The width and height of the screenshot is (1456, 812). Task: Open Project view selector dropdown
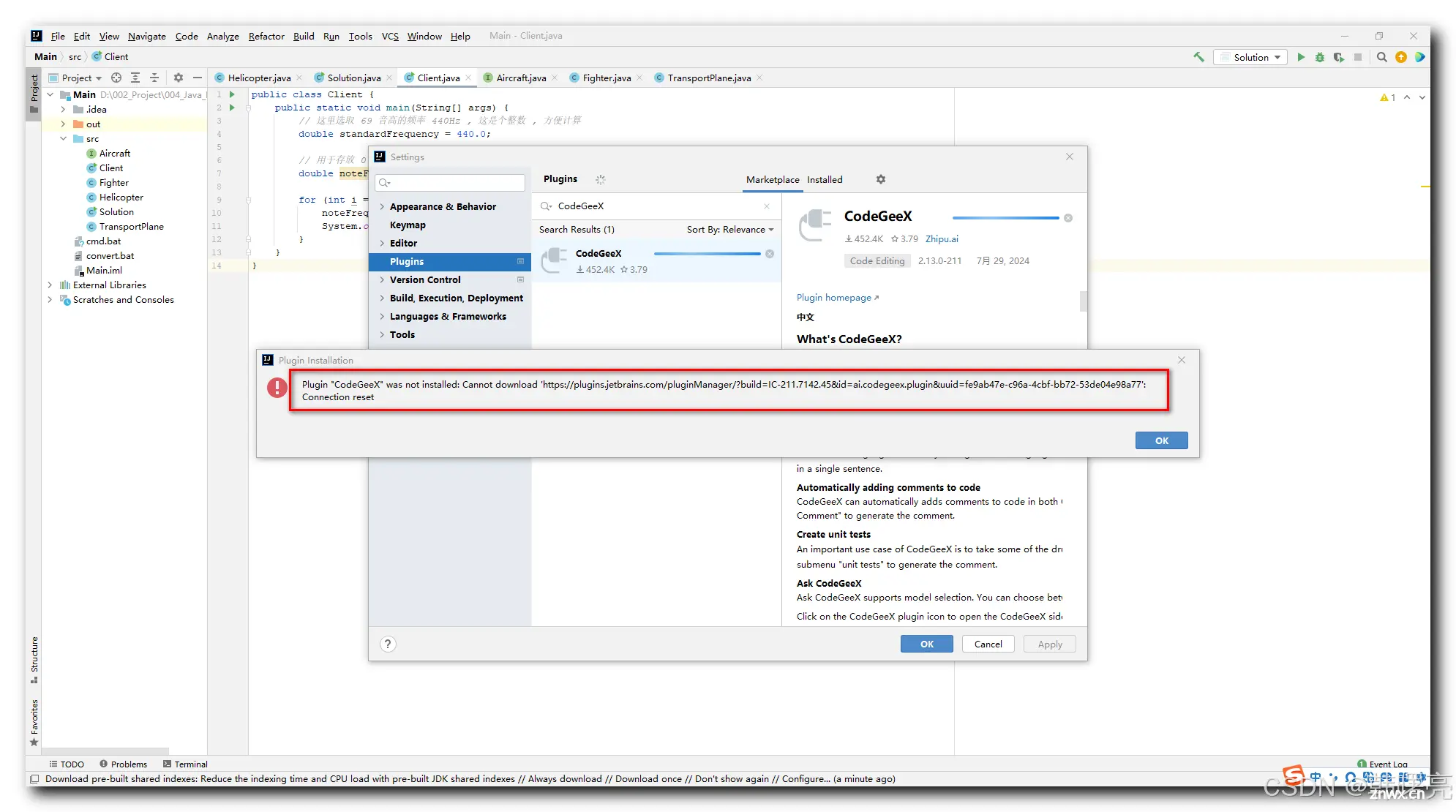coord(75,78)
